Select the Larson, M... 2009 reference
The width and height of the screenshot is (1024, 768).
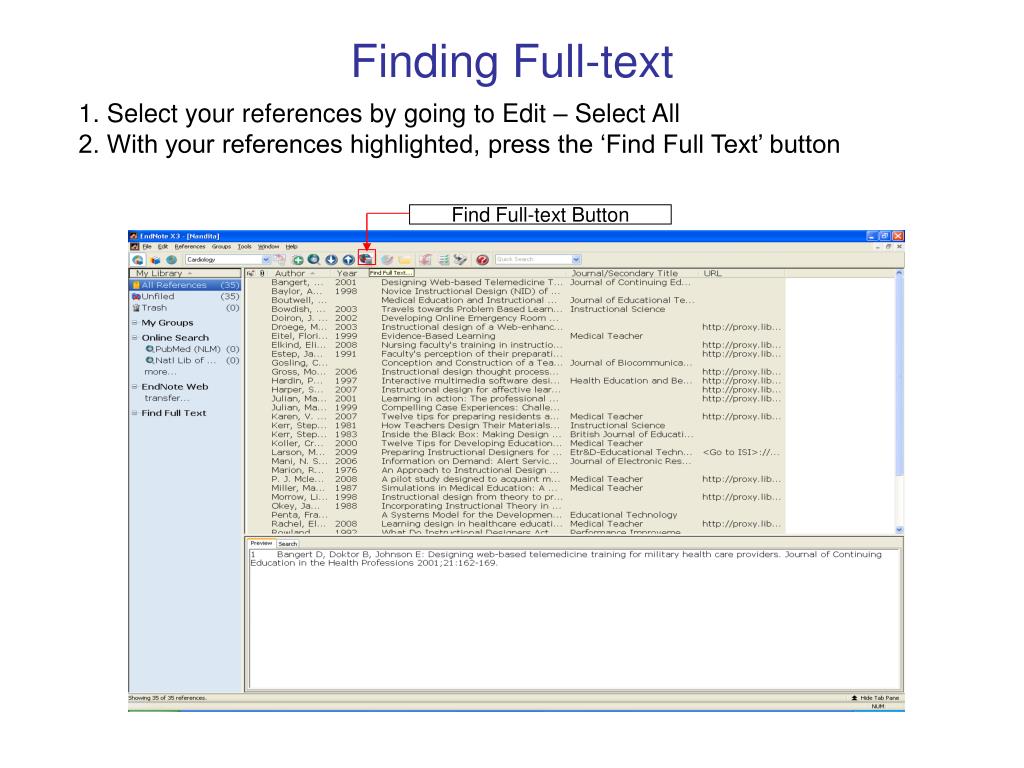[x=515, y=452]
